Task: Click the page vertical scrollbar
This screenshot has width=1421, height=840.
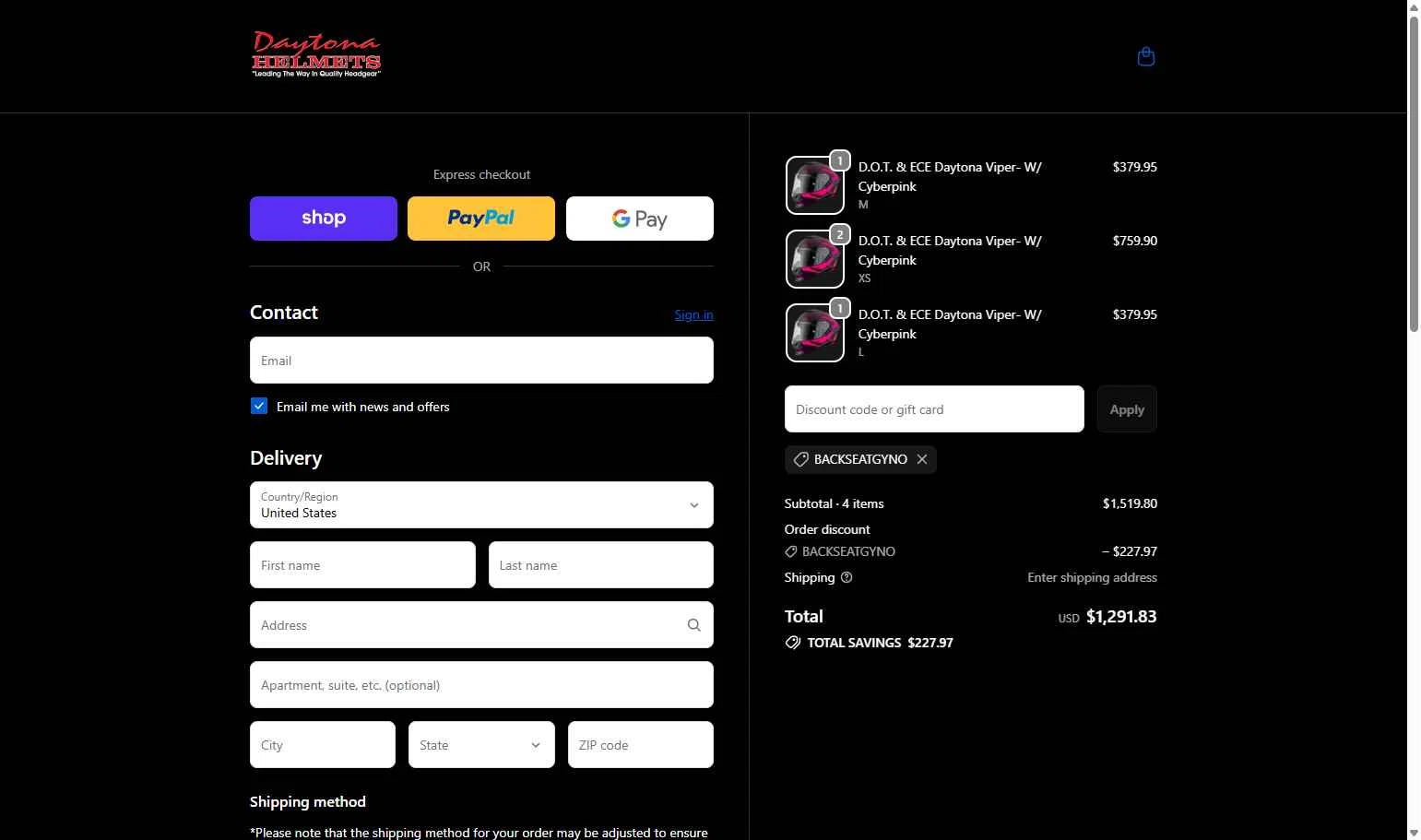Action: (1414, 173)
